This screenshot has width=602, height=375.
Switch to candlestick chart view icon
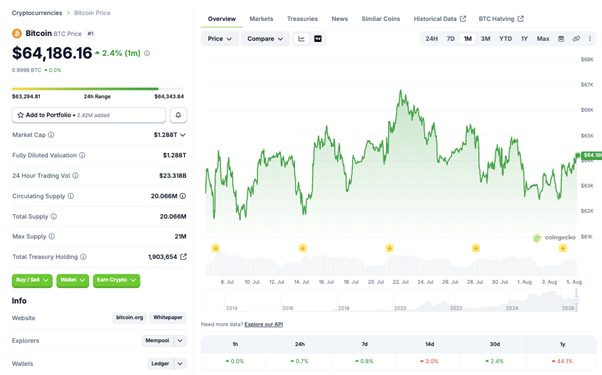[318, 39]
